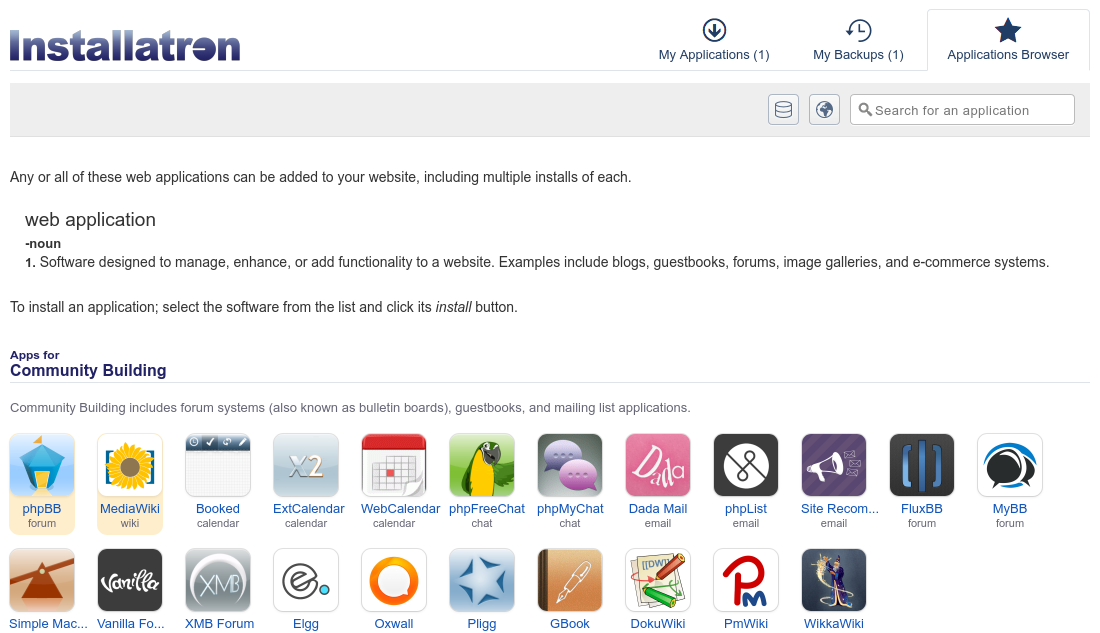Switch to My Applications (1) tab
1100x633 pixels.
714,41
